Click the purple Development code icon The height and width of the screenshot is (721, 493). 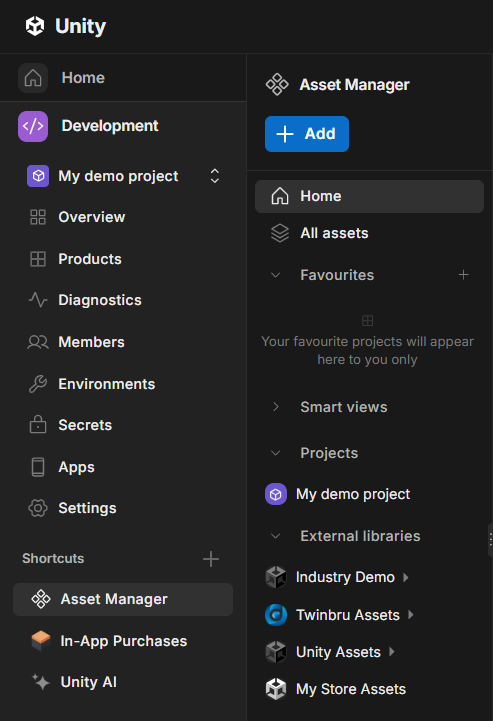pos(33,126)
